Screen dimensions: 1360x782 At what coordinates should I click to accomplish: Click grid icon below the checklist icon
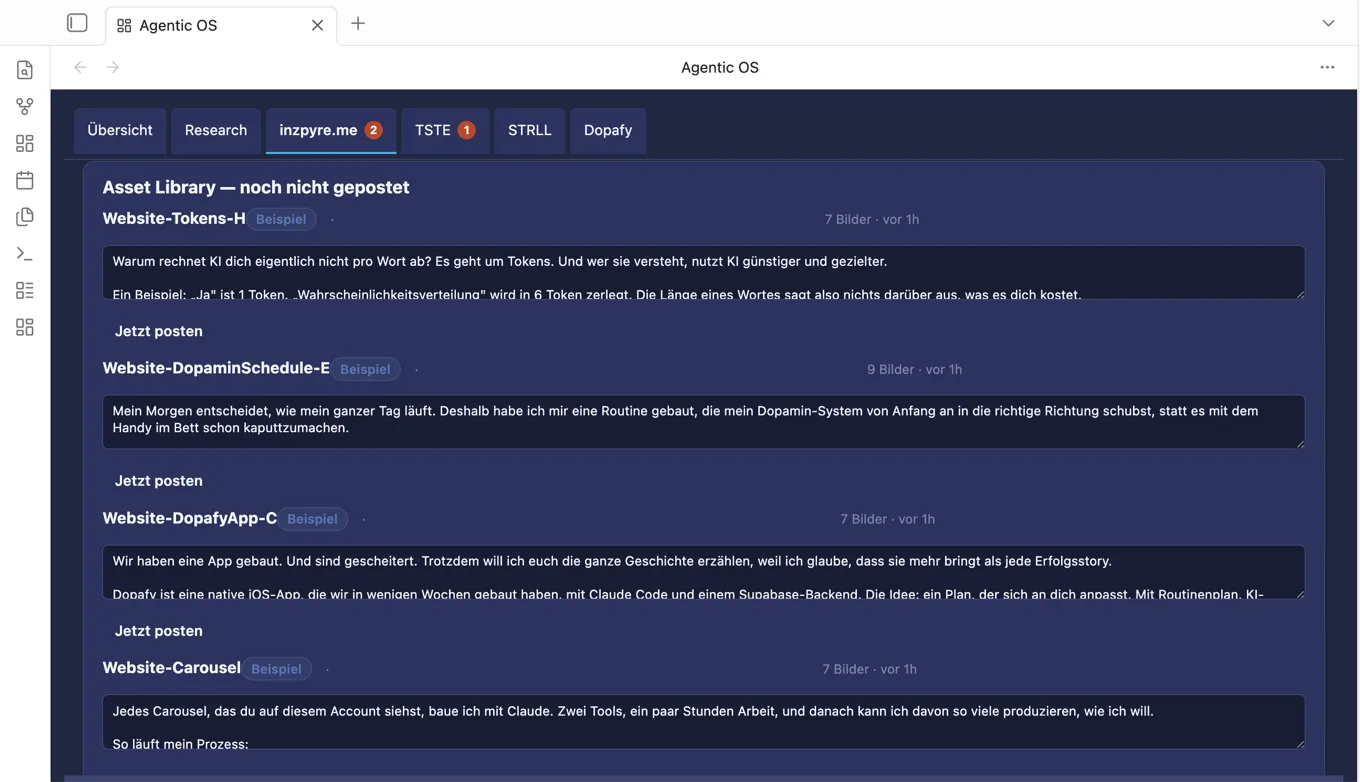click(25, 327)
